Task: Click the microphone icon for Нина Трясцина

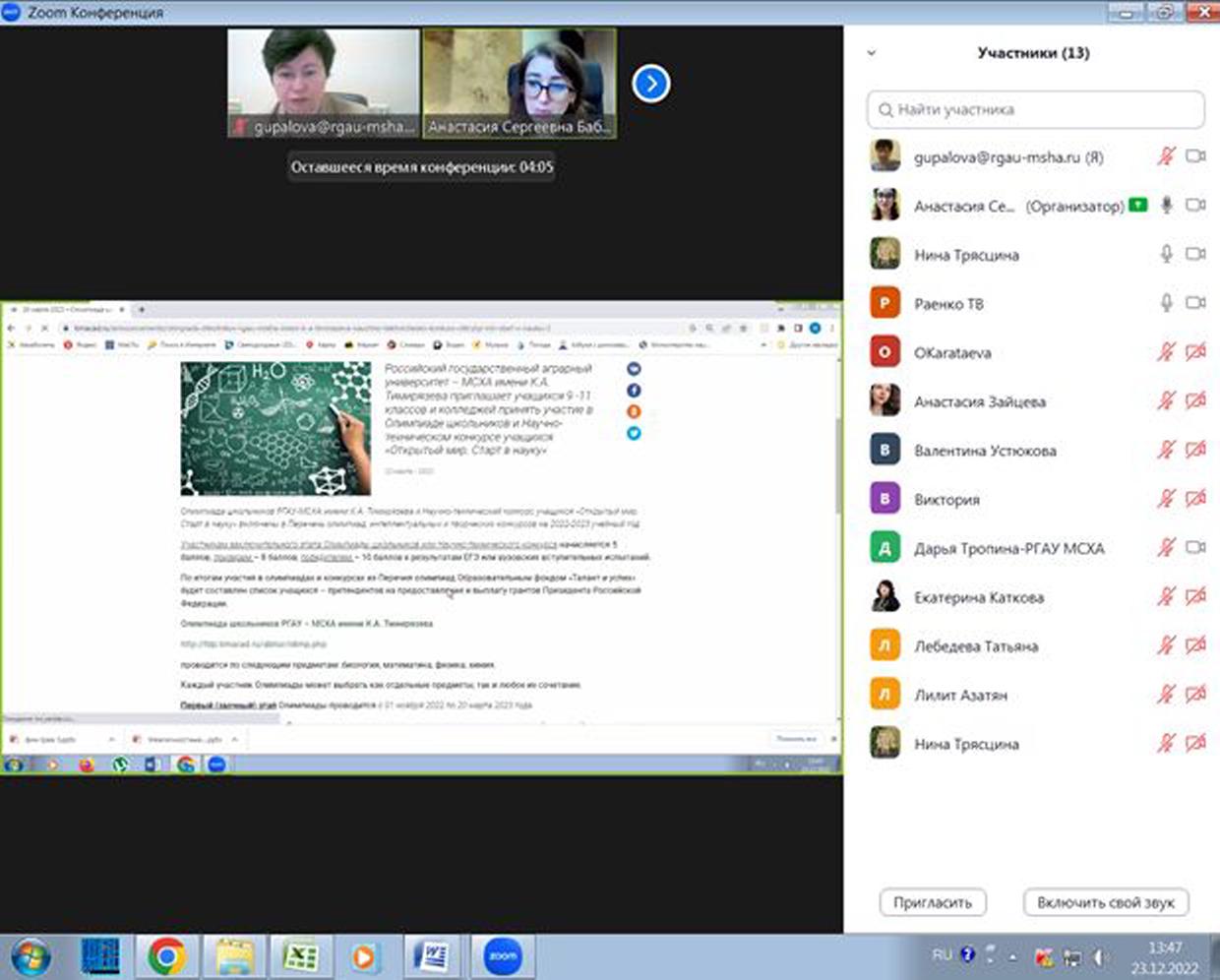Action: click(x=1166, y=254)
